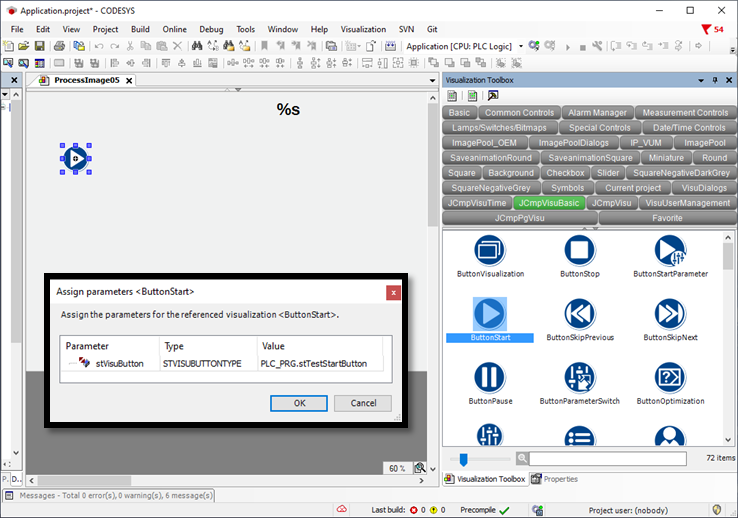Pick the ButtonOptimization toolbox icon

click(x=670, y=378)
